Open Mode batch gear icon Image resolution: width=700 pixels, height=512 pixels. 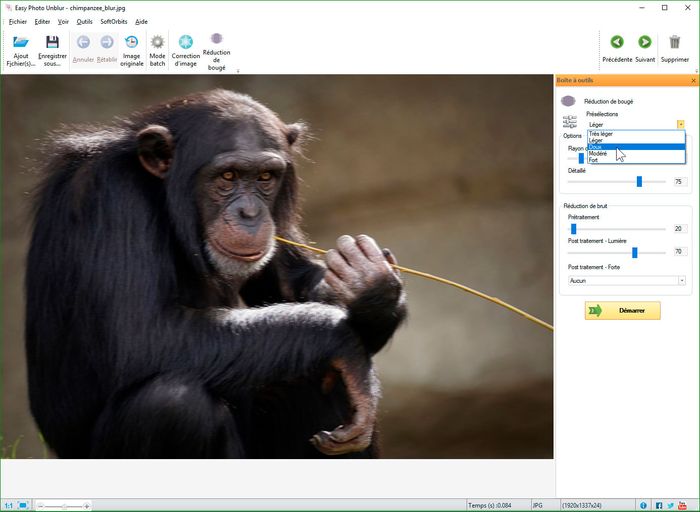(157, 43)
